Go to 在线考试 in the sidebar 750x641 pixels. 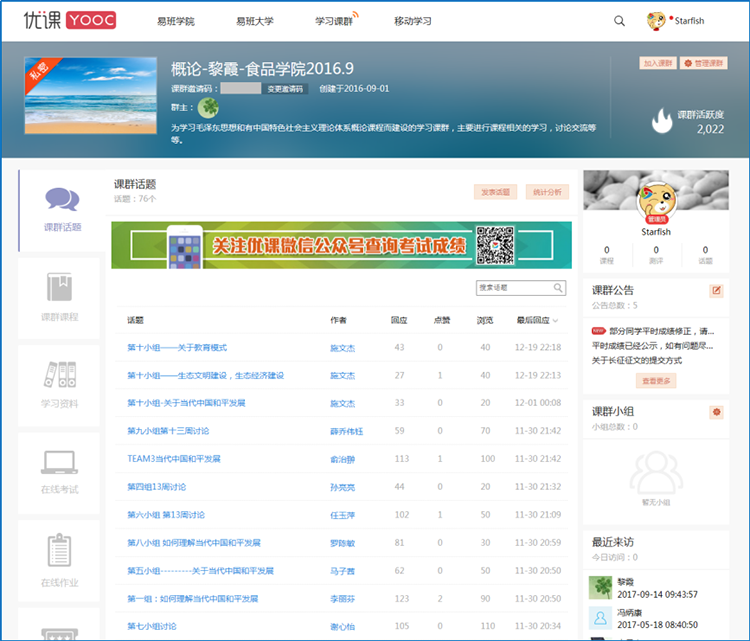(x=60, y=471)
